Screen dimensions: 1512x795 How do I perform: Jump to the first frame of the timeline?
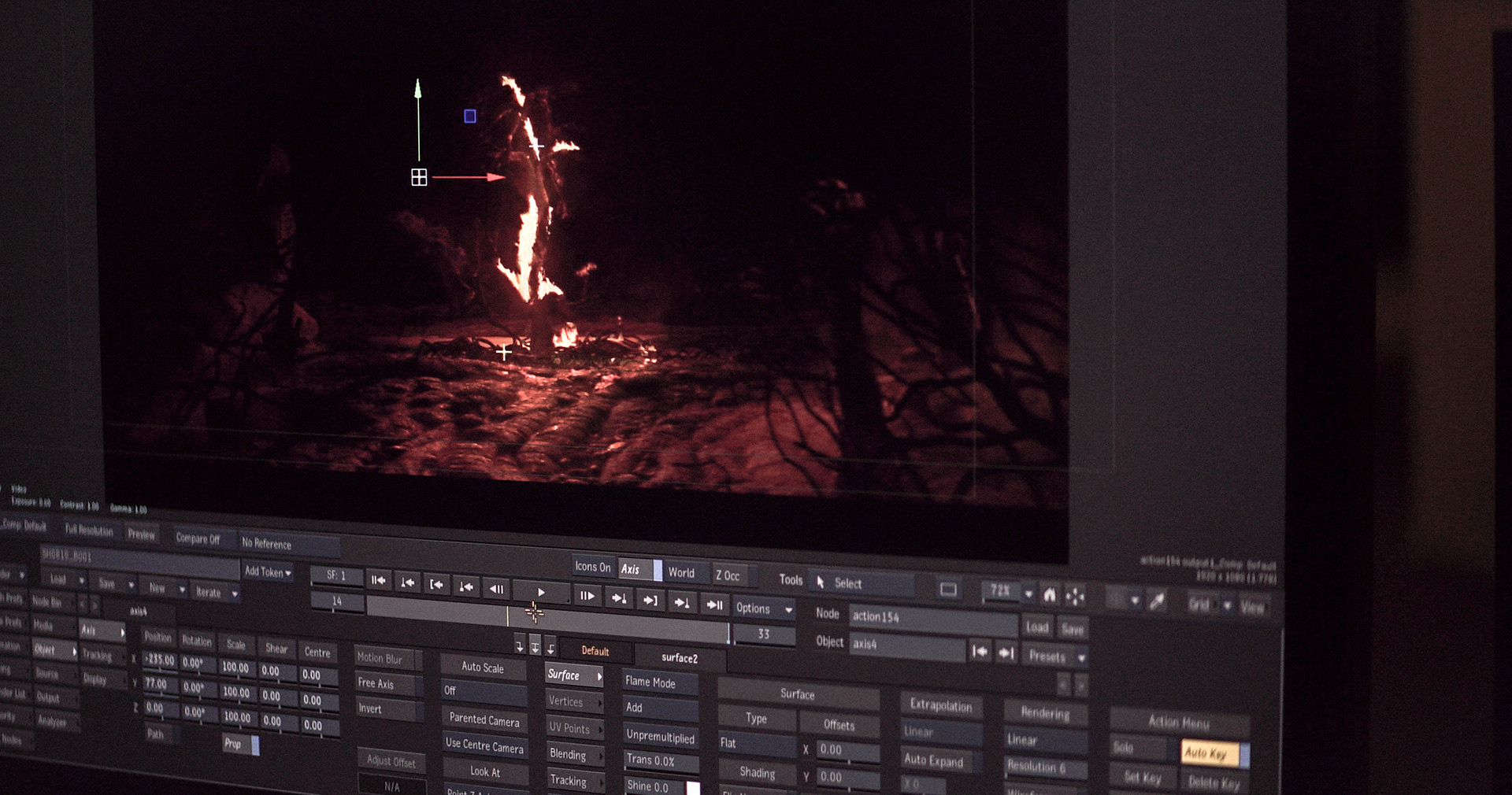(378, 581)
